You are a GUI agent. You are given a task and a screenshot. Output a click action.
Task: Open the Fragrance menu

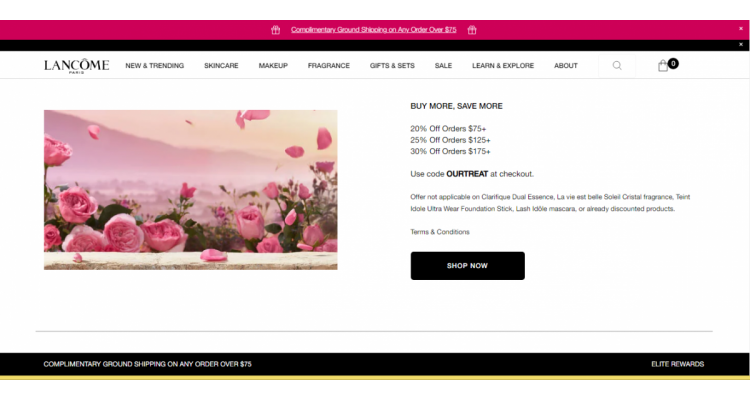coord(329,66)
